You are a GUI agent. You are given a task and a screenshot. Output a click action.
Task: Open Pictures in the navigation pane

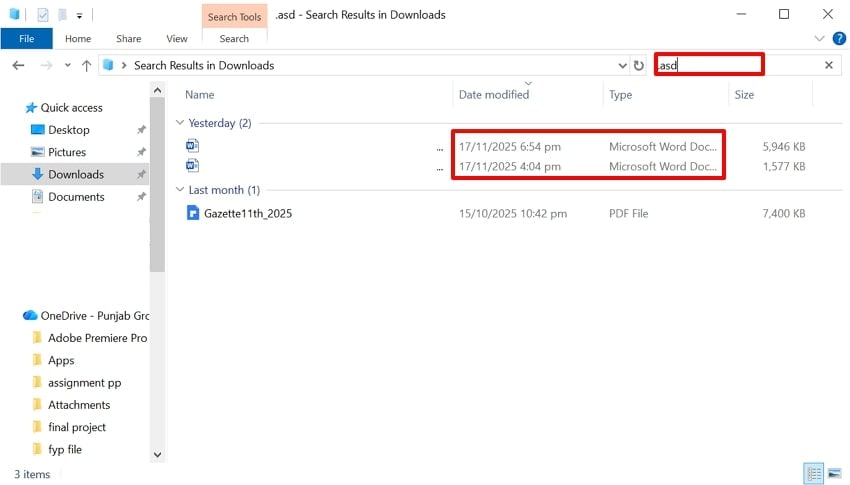(67, 152)
